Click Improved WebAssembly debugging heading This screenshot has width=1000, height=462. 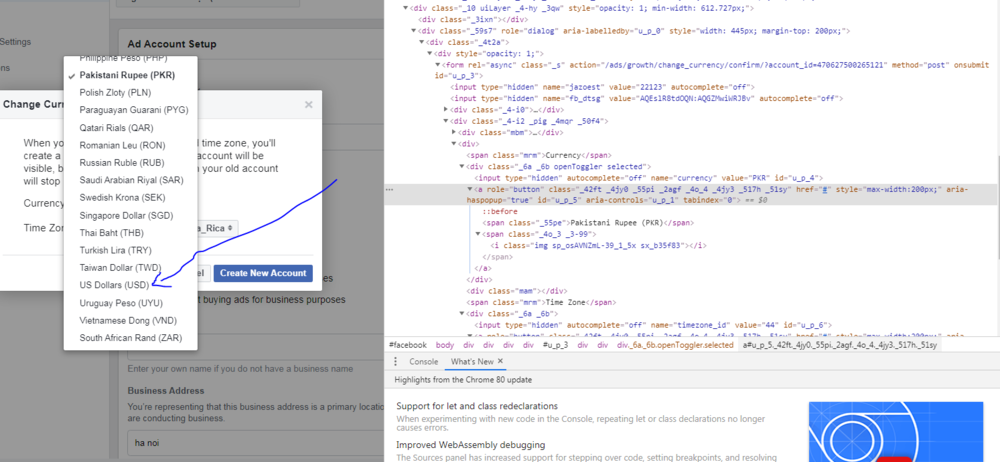[x=470, y=444]
